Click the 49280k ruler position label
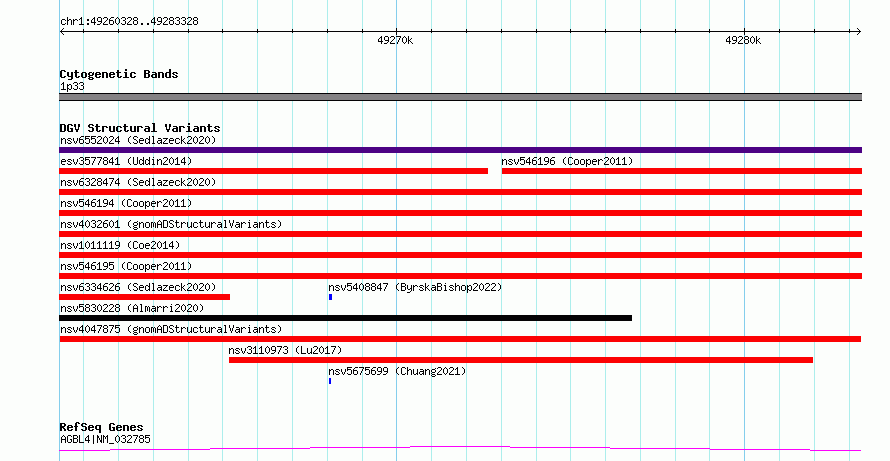This screenshot has height=461, width=890. (x=743, y=40)
